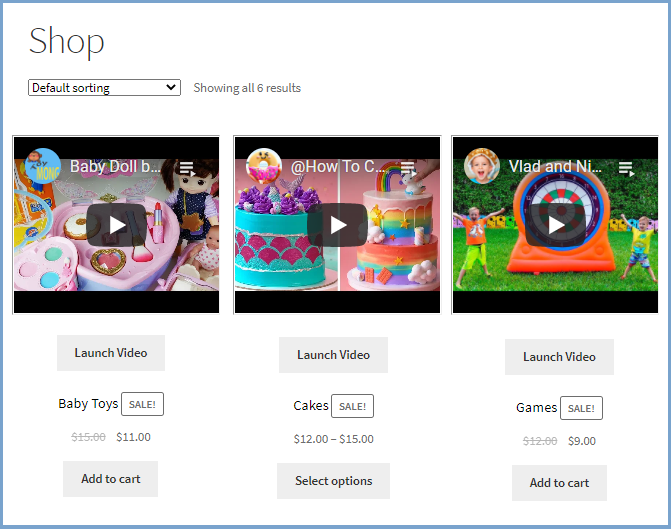Click the @How To C... video title
Viewport: 671px width, 529px height.
(338, 166)
